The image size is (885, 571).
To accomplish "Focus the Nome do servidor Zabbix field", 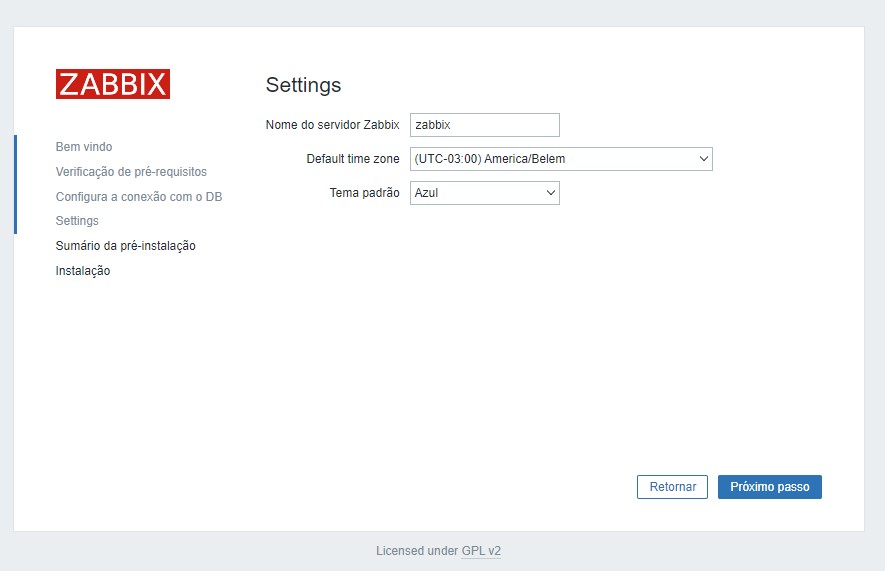I will point(484,125).
